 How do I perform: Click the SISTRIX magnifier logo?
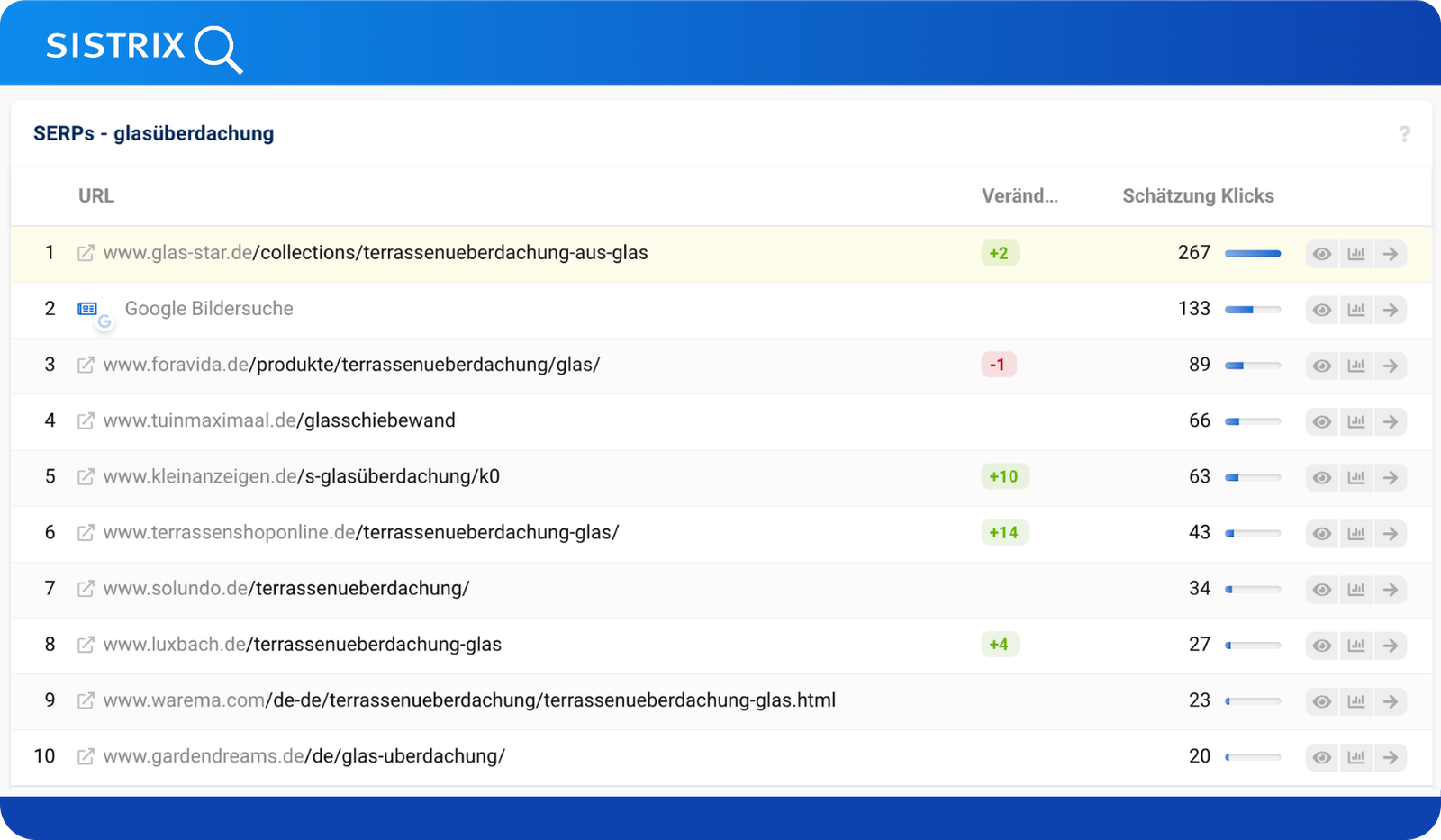[218, 49]
